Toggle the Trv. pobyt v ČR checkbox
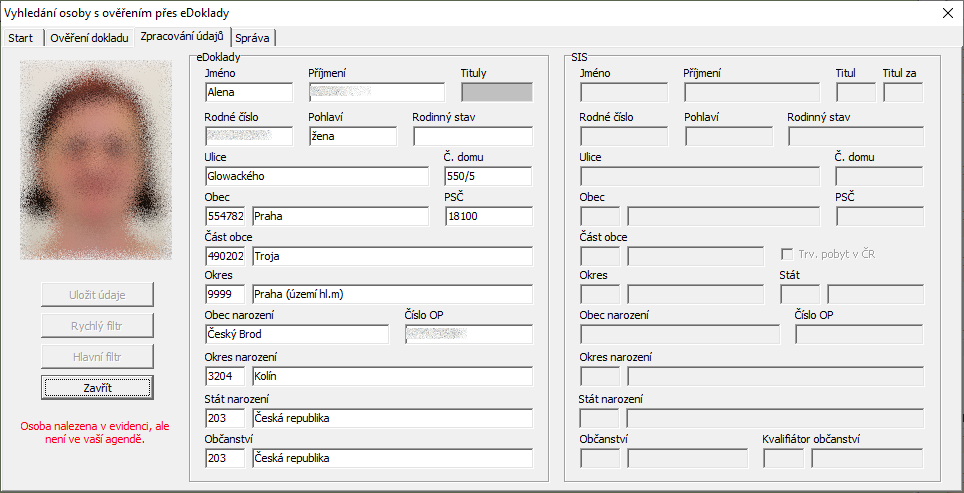This screenshot has width=964, height=493. [787, 254]
